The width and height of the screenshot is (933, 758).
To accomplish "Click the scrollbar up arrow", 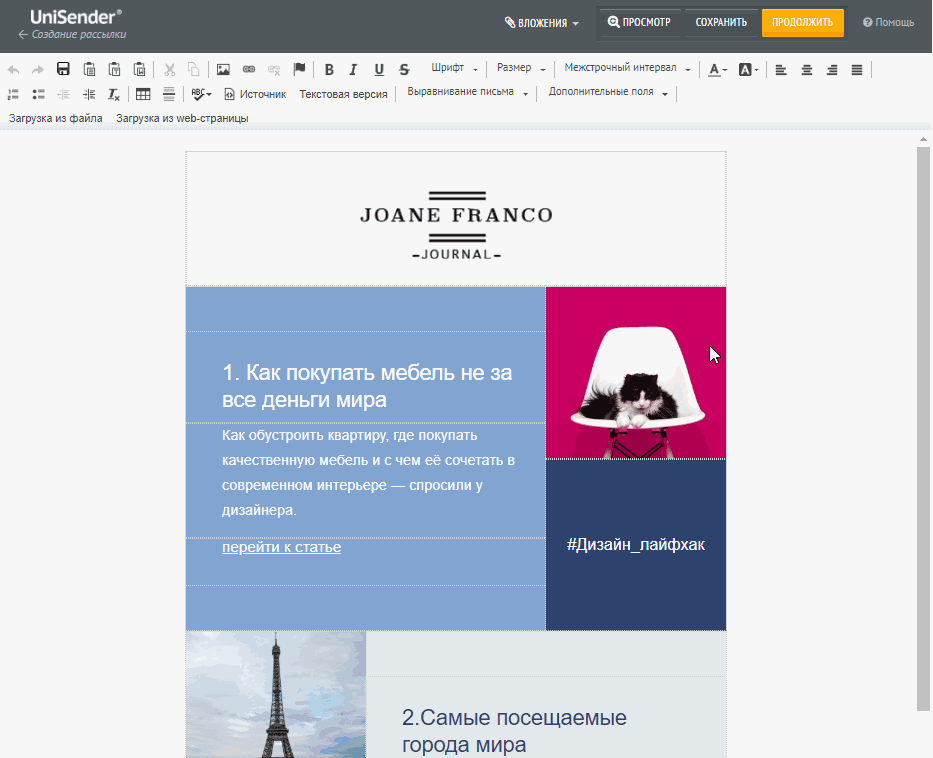I will point(923,139).
